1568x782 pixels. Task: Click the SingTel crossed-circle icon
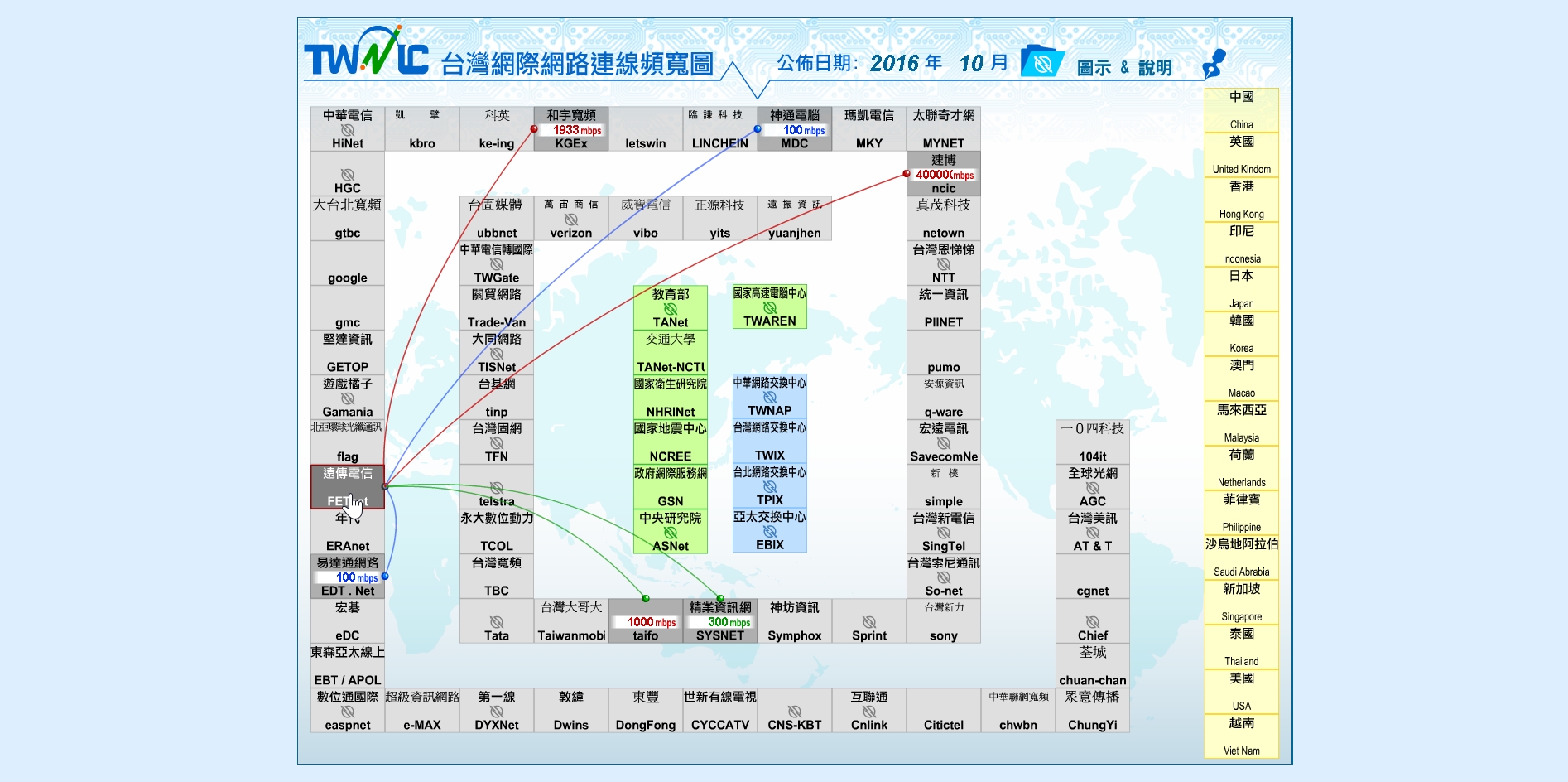[944, 533]
